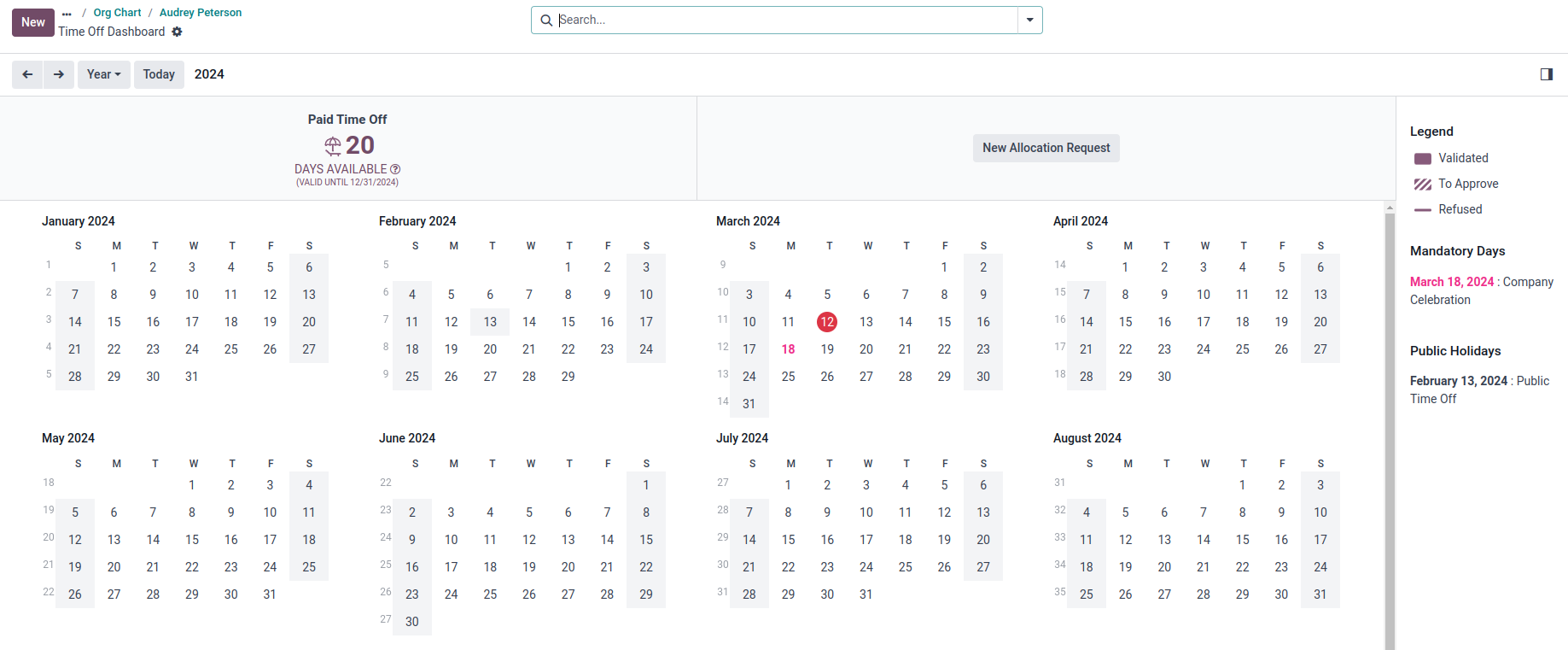Click the To Approve striped legend swatch

tap(1422, 184)
